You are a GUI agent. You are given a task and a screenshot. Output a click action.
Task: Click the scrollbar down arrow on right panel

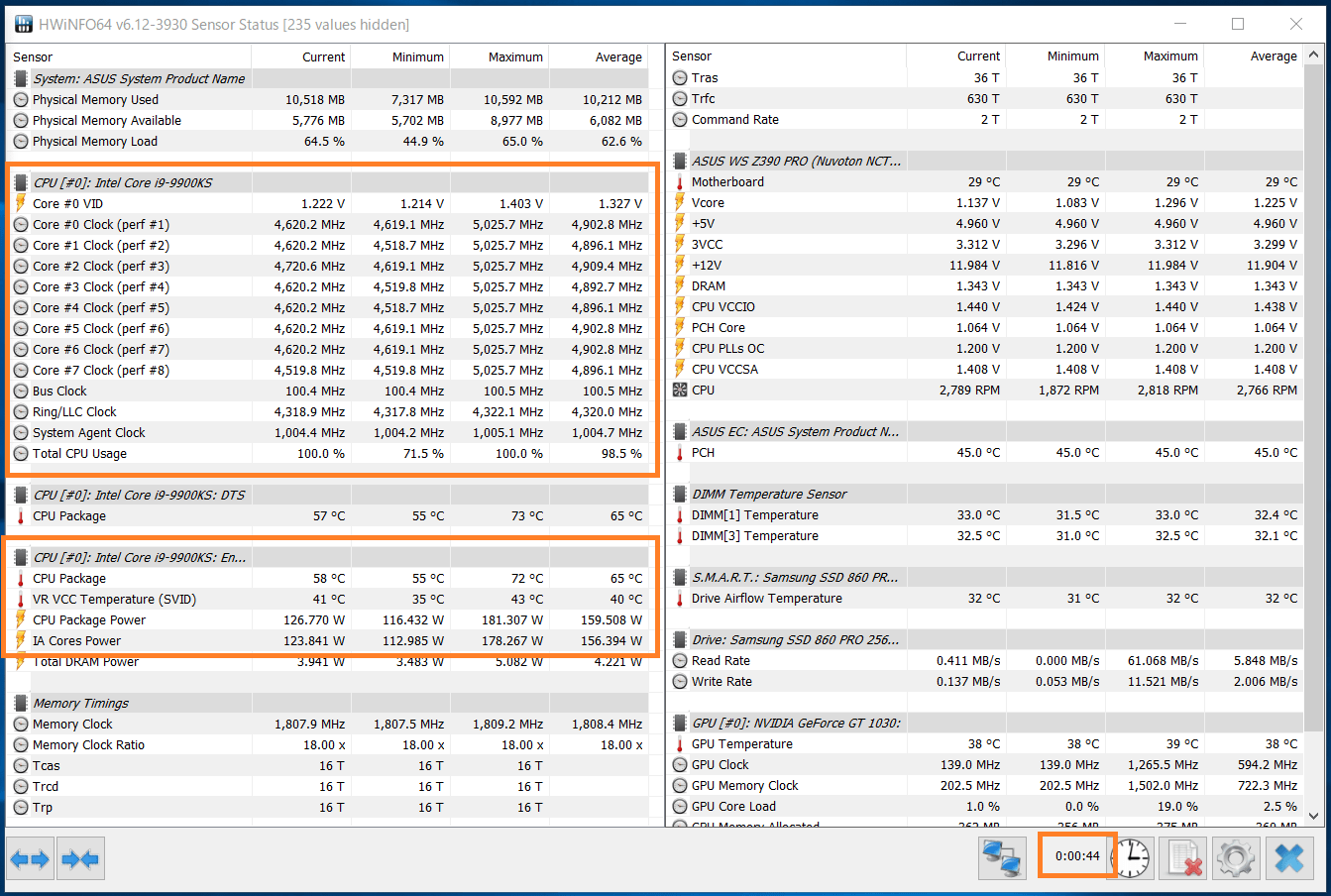[x=1314, y=816]
